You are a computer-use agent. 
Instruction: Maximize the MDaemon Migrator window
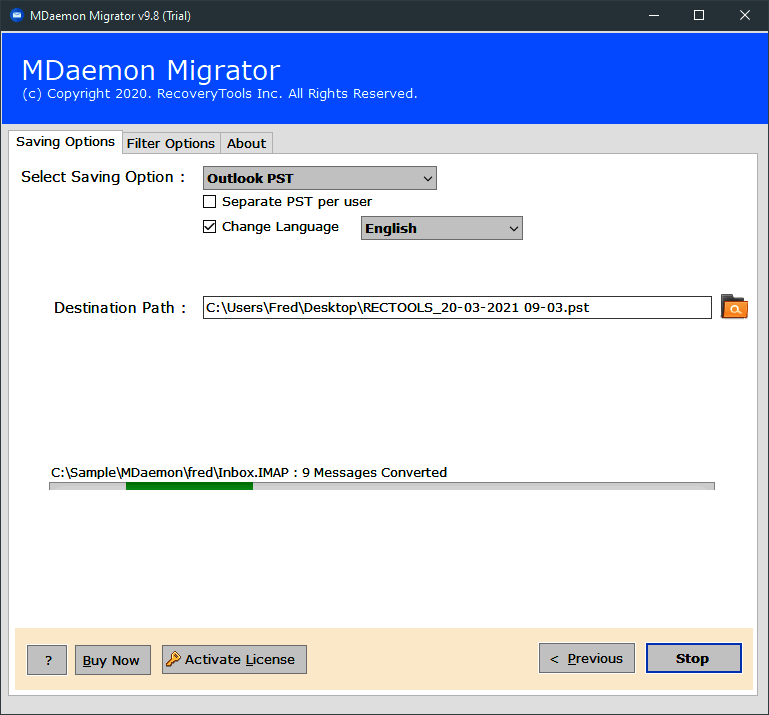(699, 15)
